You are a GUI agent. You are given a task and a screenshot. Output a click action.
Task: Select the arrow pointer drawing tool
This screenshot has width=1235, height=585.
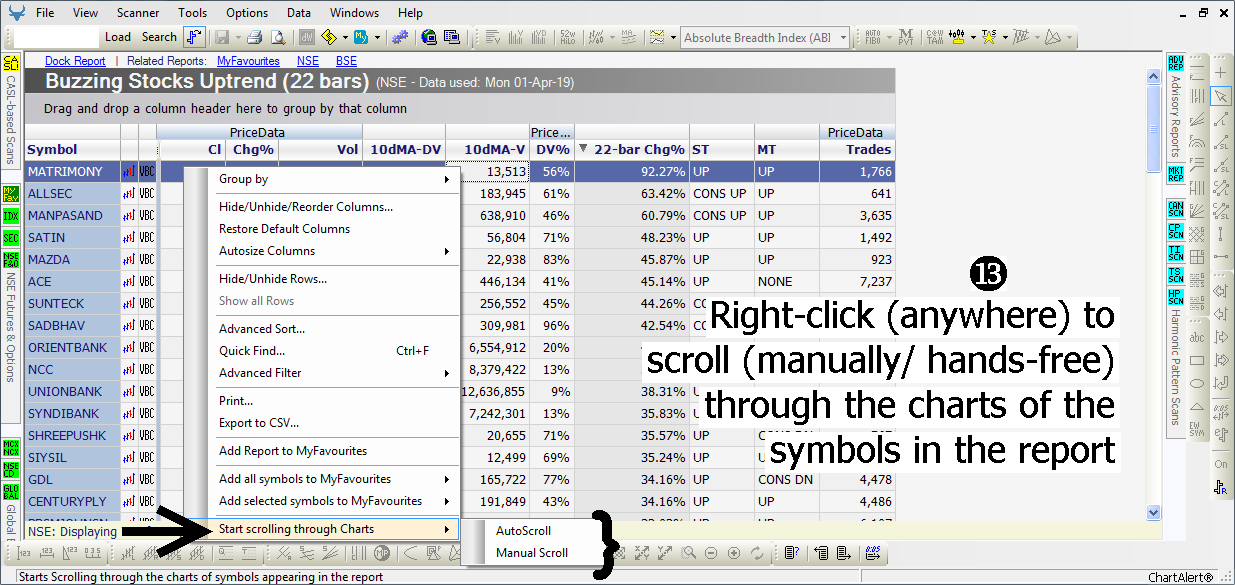[x=1221, y=96]
